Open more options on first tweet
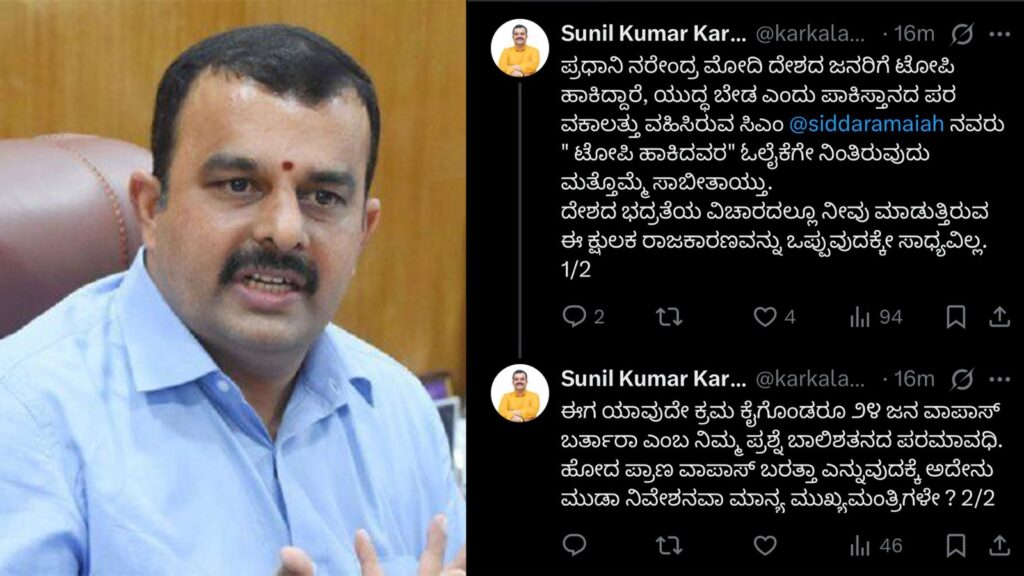 (x=1000, y=34)
